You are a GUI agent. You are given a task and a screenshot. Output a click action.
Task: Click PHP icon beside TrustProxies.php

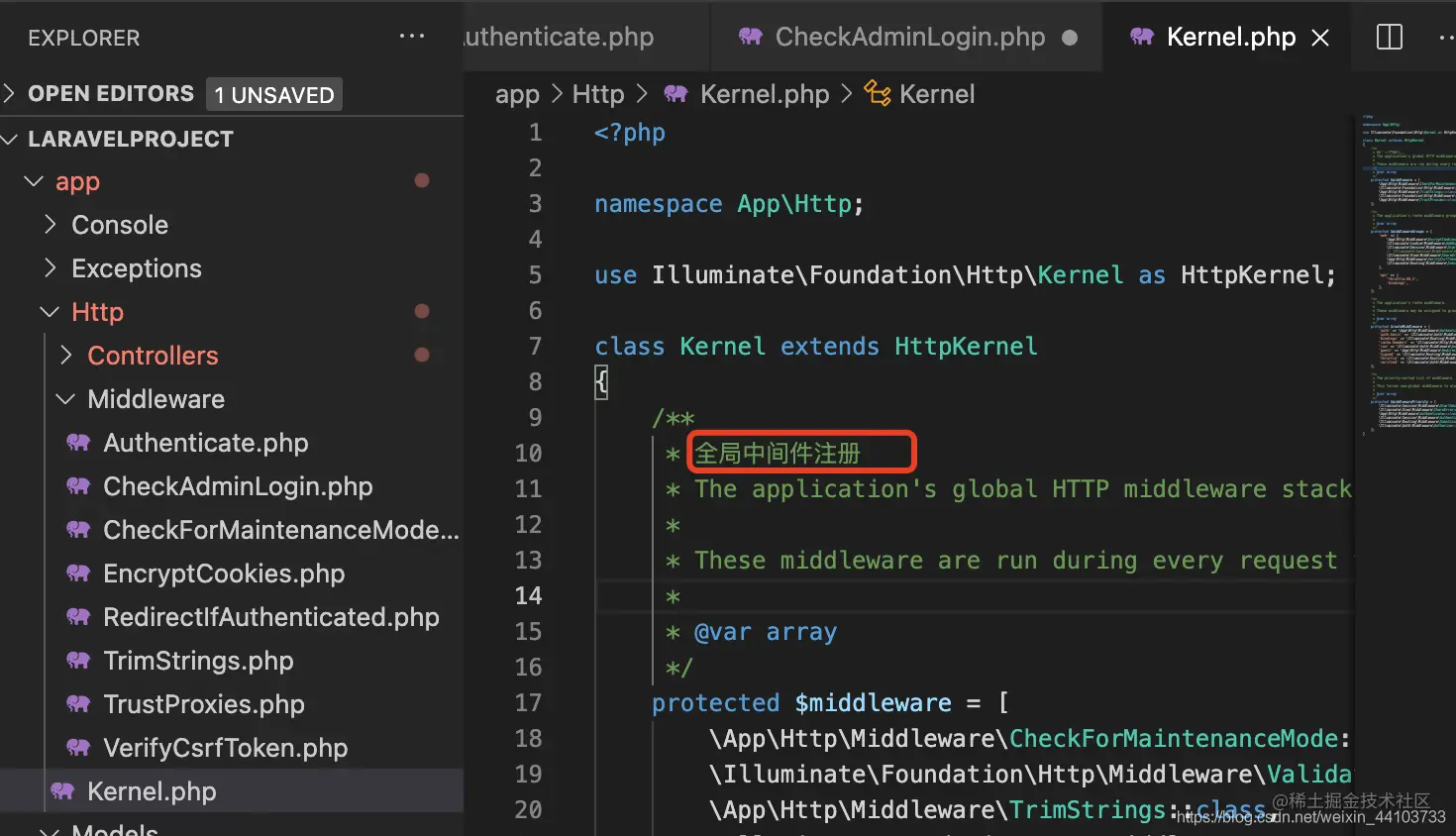tap(78, 703)
